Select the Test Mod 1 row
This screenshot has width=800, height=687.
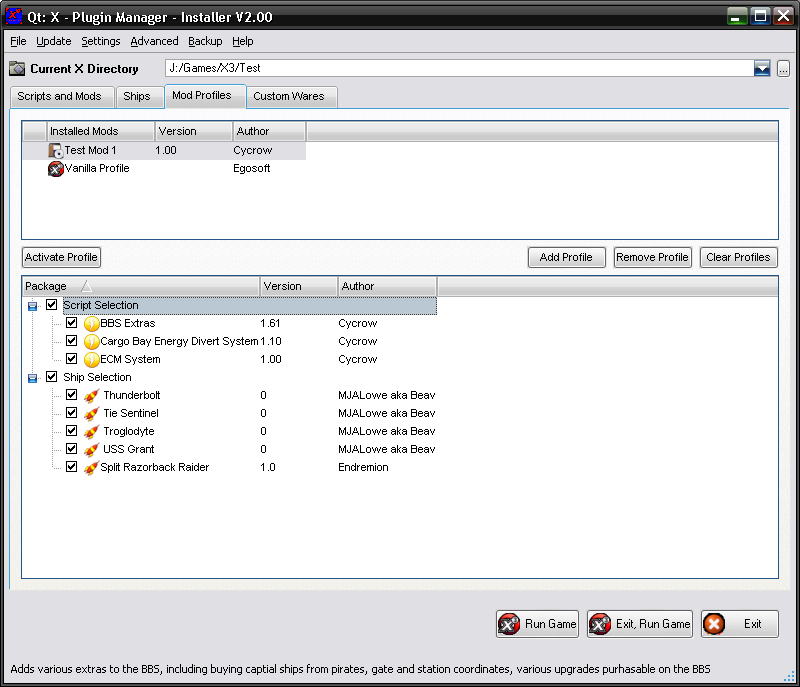pos(164,150)
